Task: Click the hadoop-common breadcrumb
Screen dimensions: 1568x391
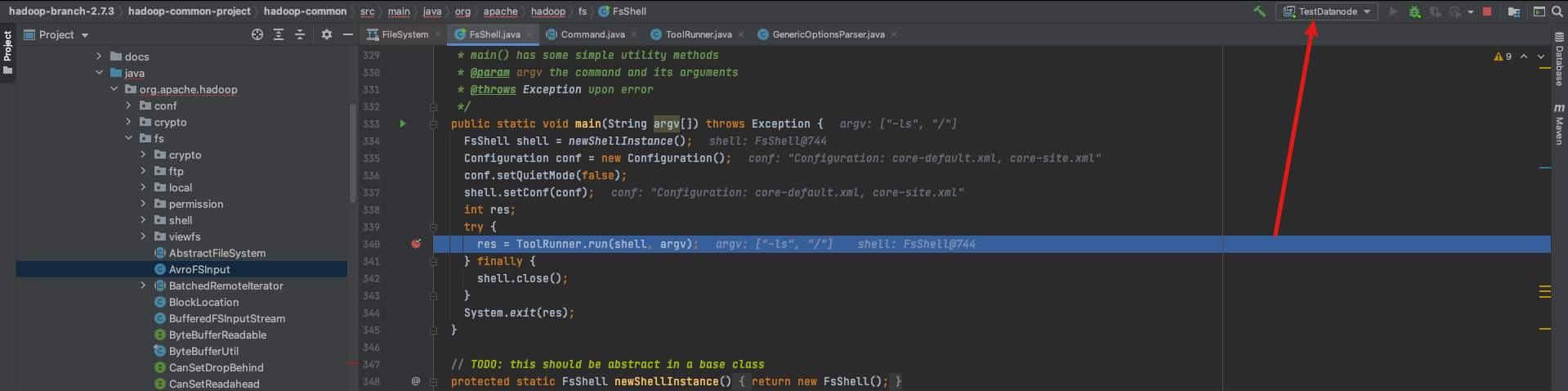Action: [305, 11]
